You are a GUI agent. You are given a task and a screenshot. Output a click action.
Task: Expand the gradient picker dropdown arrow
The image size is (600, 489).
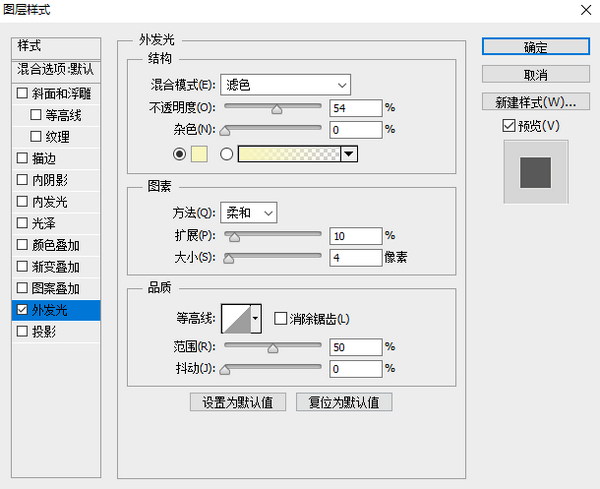[x=349, y=154]
